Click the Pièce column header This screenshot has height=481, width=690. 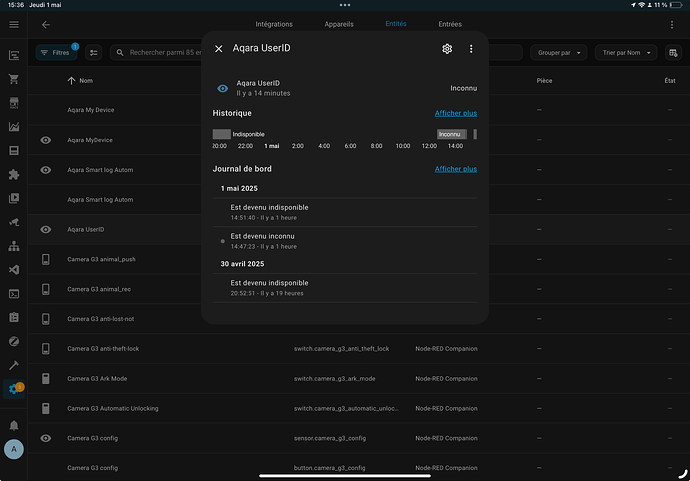point(544,81)
